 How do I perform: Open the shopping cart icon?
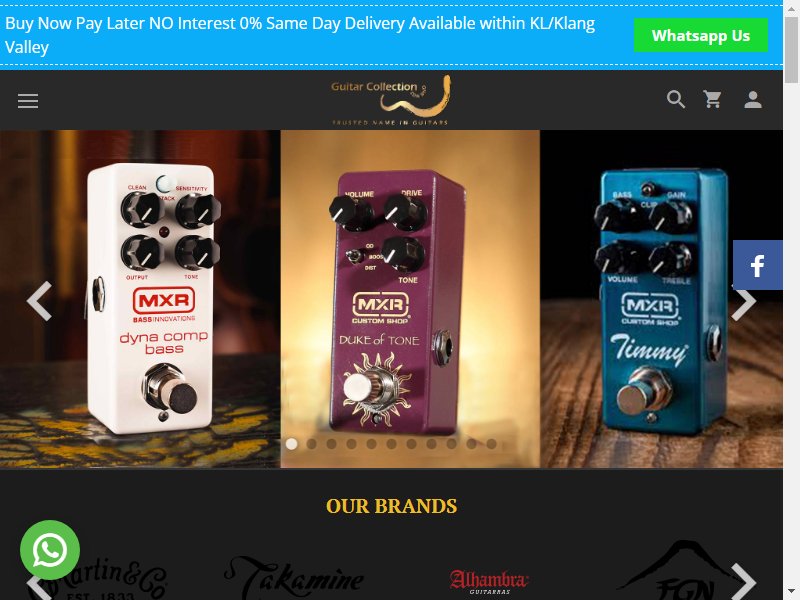tap(713, 99)
